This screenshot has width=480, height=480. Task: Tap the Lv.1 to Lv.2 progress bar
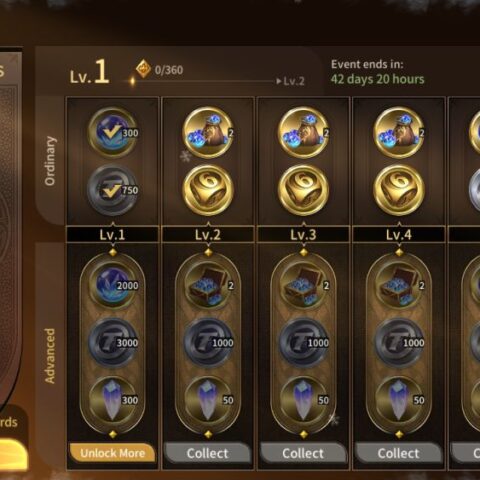point(204,81)
